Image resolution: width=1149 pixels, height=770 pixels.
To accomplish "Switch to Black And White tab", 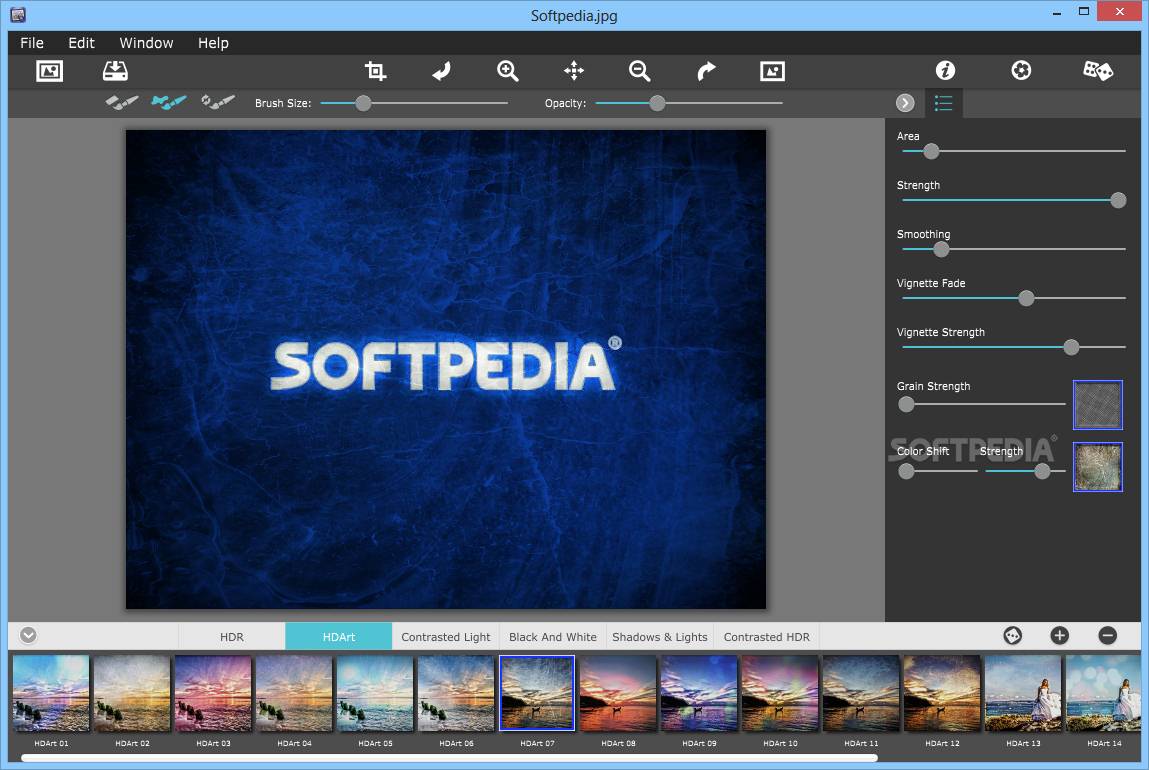I will [553, 637].
